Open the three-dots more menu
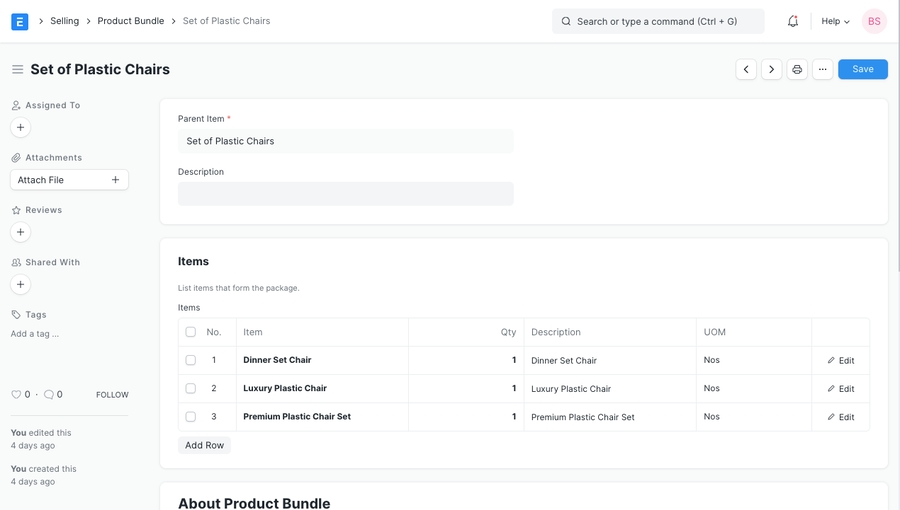The height and width of the screenshot is (510, 900). [x=823, y=69]
